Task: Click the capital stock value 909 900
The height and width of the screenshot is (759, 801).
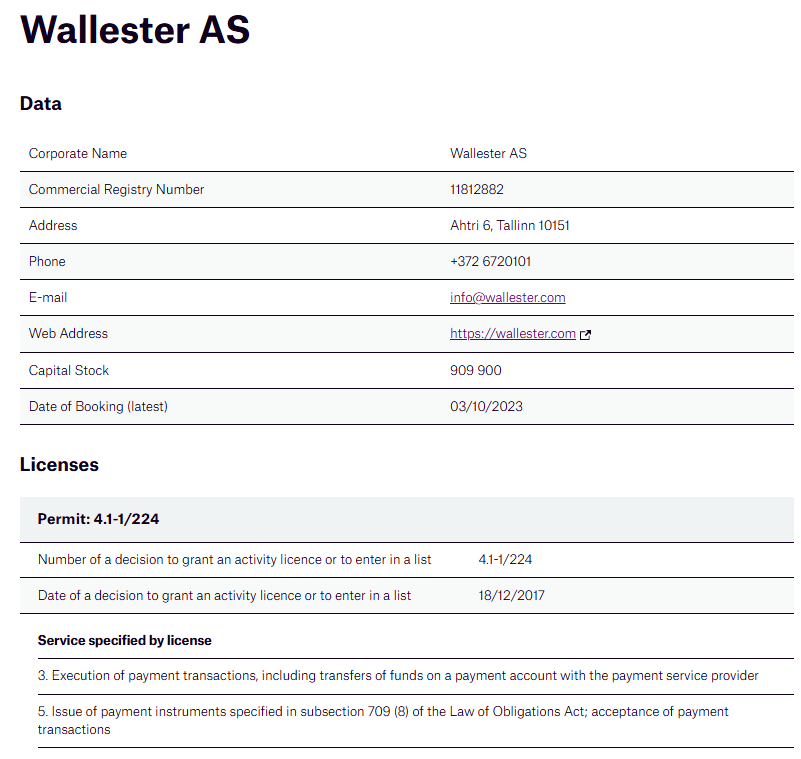Action: (x=476, y=371)
